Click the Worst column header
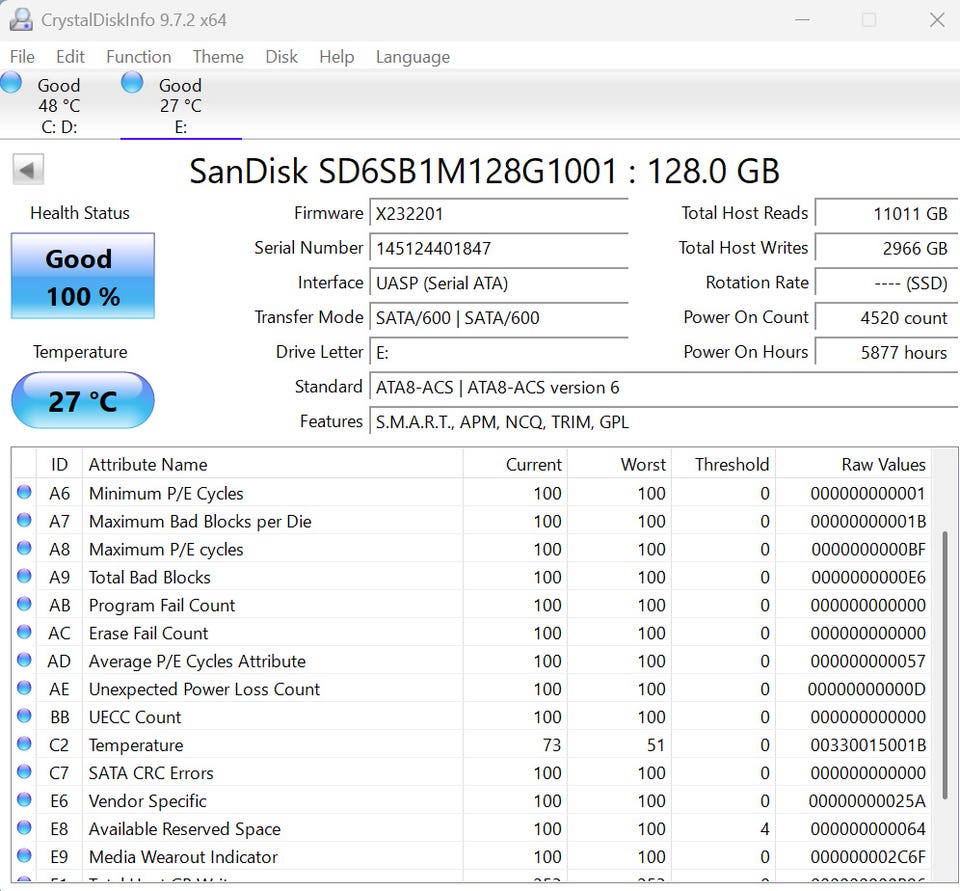 point(619,464)
